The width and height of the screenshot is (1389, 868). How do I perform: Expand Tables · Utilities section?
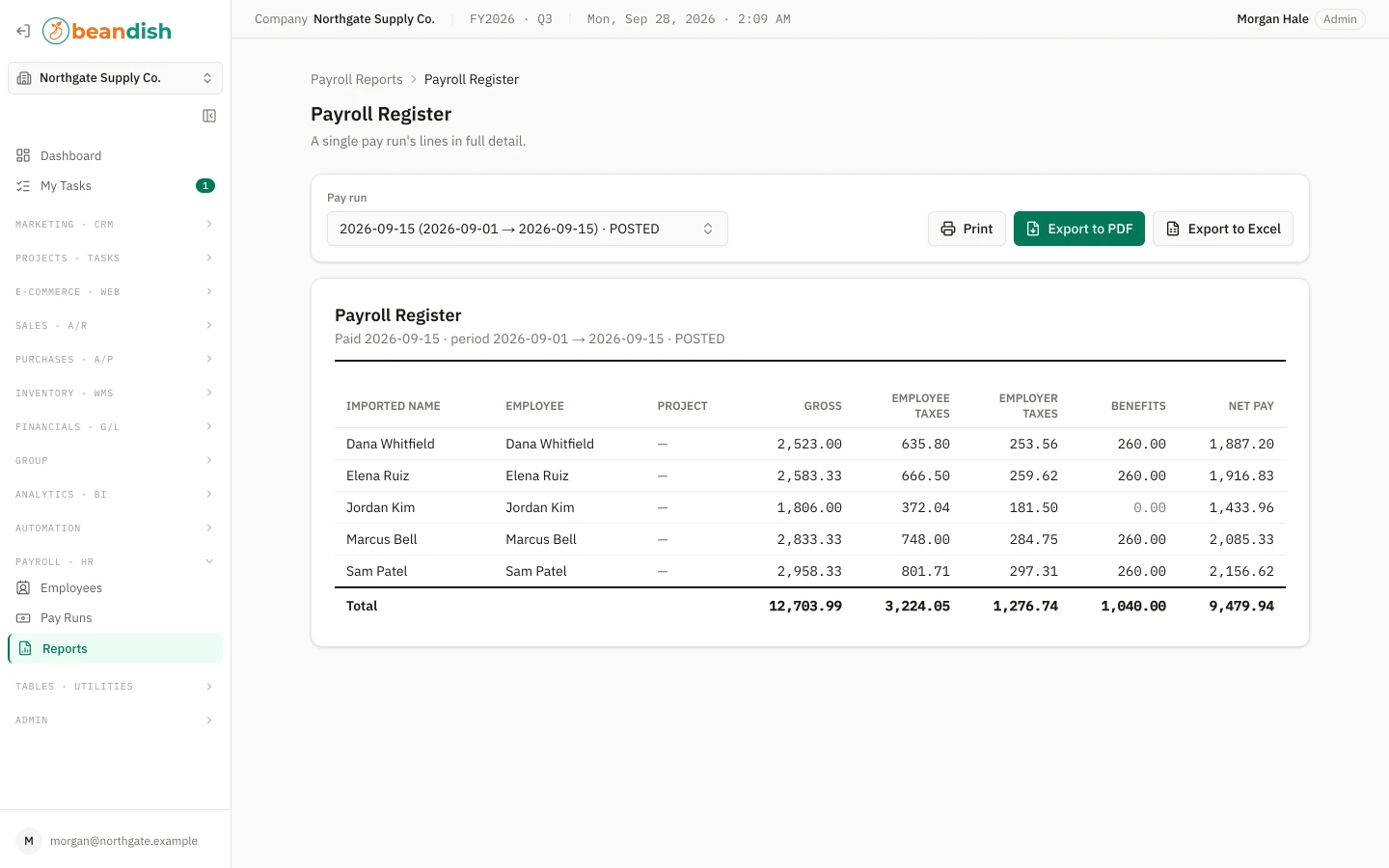115,686
